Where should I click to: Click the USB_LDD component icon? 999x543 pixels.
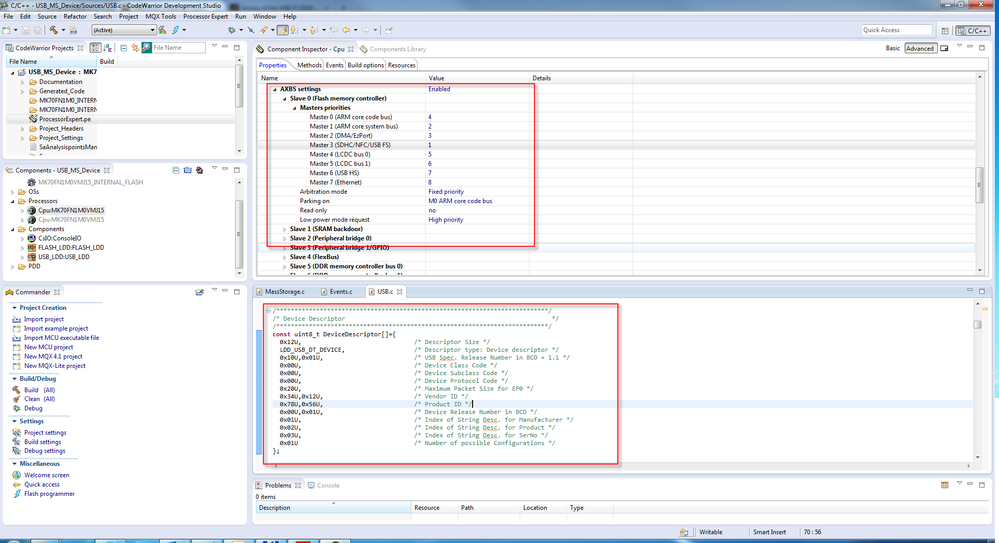31,257
